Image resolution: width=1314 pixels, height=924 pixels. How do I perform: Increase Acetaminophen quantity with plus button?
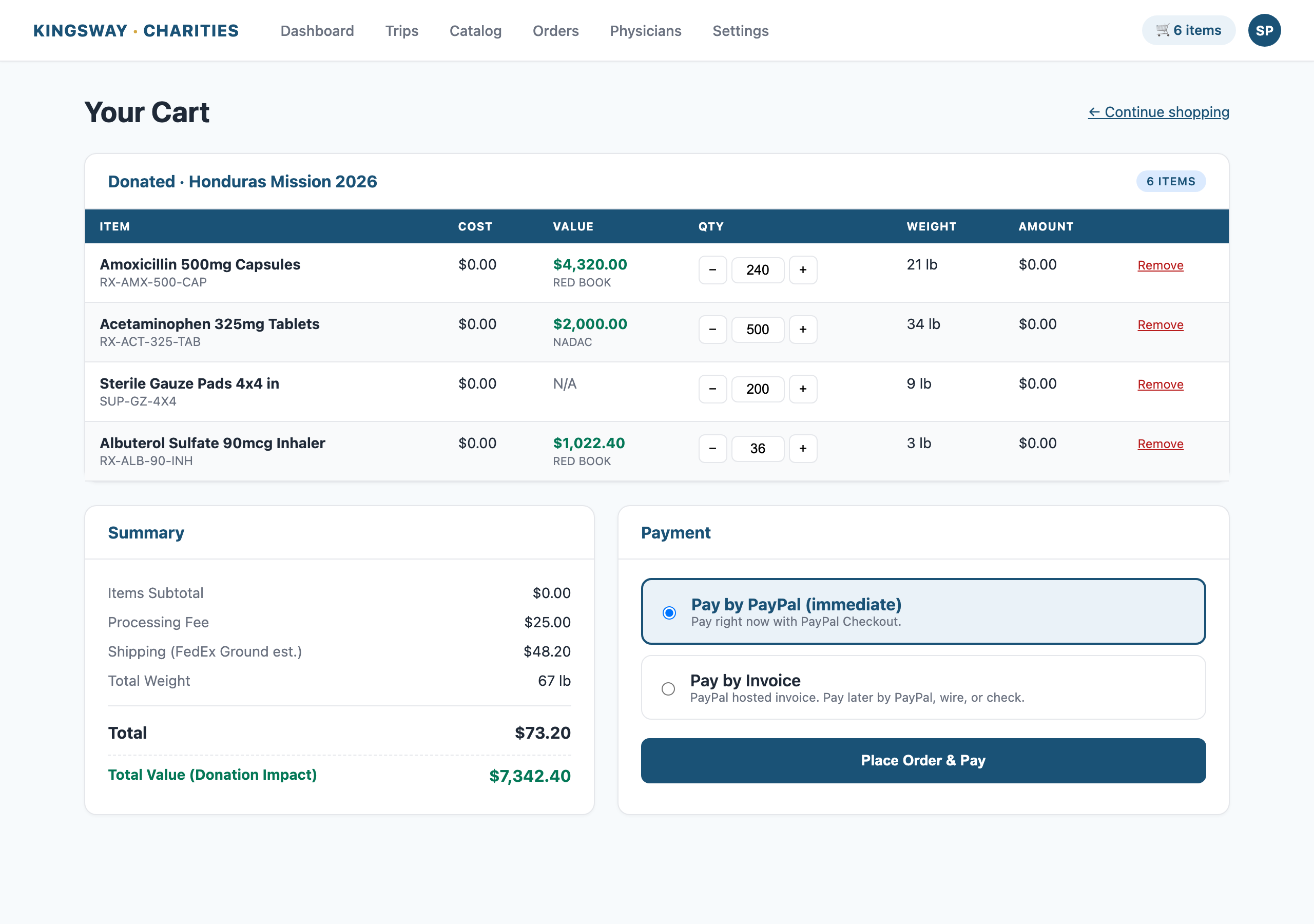(x=803, y=329)
